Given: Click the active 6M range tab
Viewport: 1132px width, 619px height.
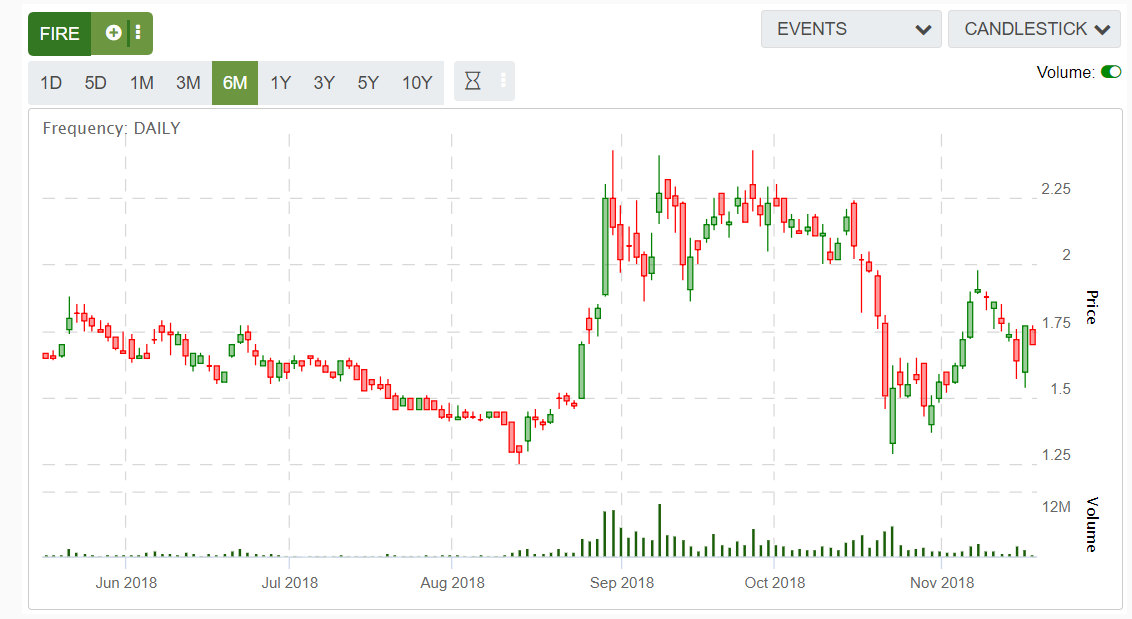Looking at the screenshot, I should 235,83.
